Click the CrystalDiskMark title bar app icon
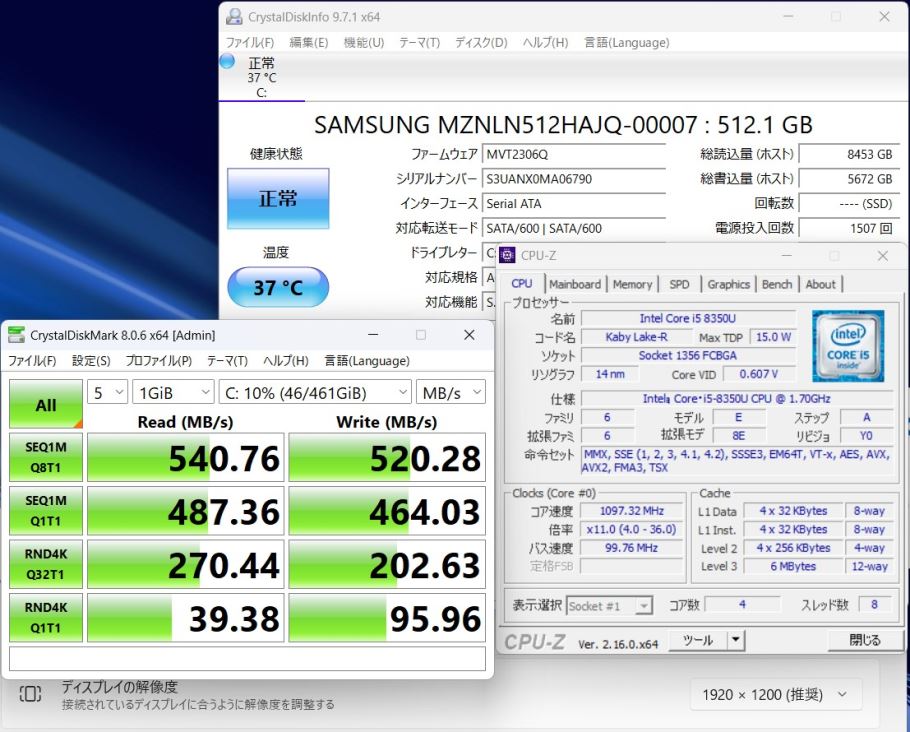Screen dimensions: 910x732 coord(17,335)
